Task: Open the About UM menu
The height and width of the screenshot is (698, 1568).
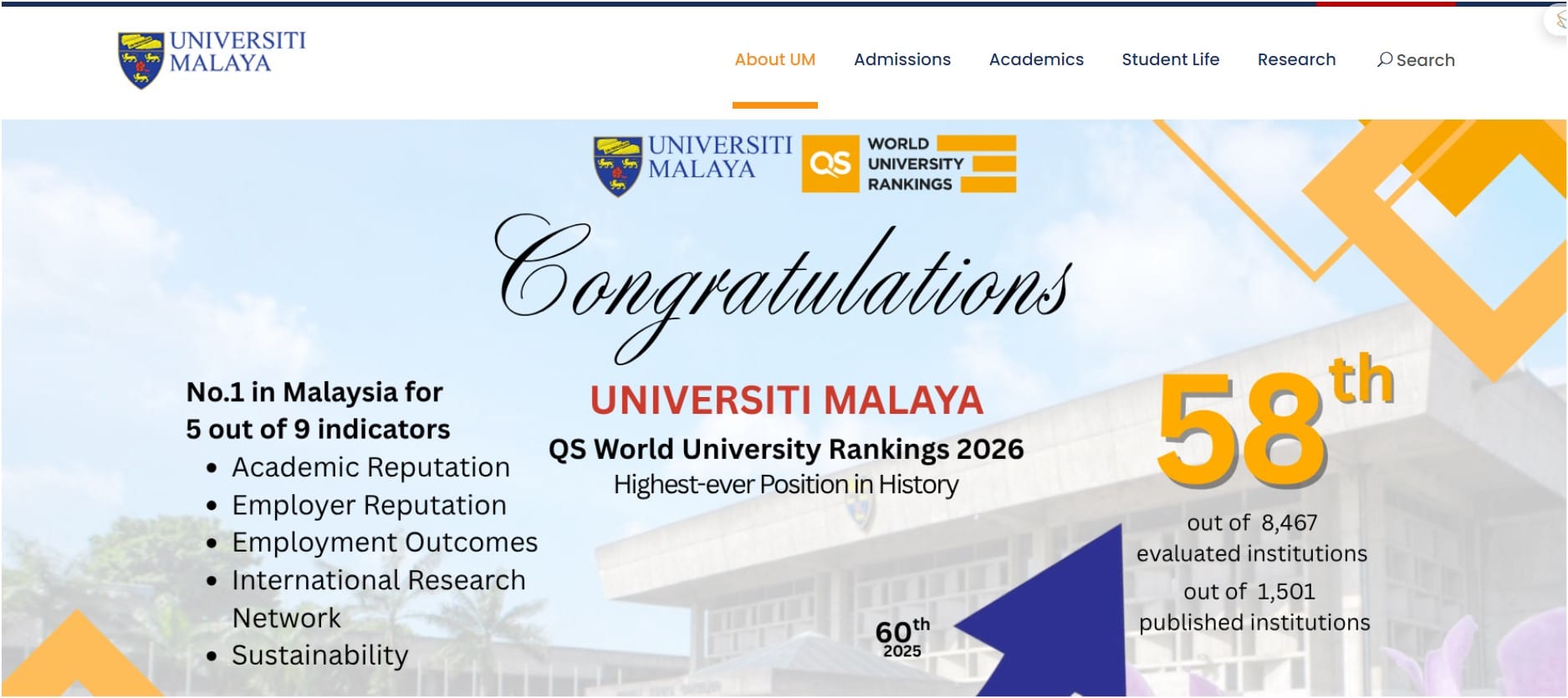Action: 774,59
